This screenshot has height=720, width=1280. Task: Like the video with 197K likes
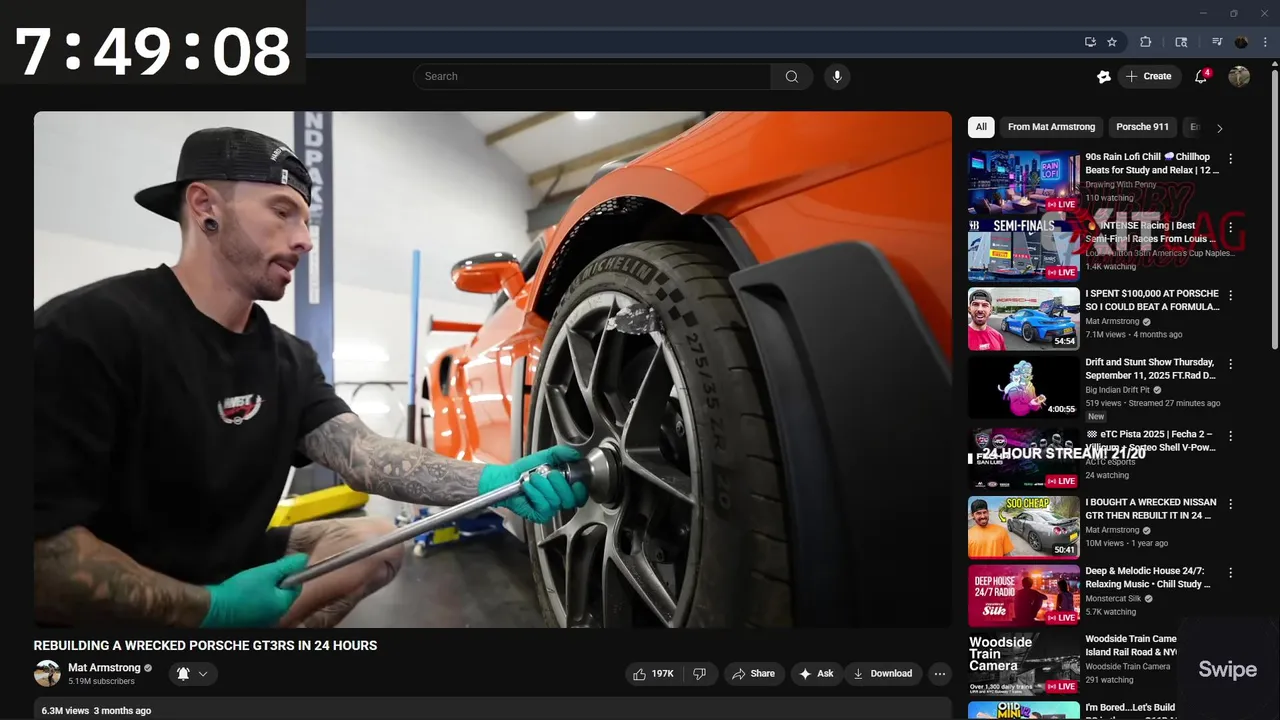click(653, 674)
